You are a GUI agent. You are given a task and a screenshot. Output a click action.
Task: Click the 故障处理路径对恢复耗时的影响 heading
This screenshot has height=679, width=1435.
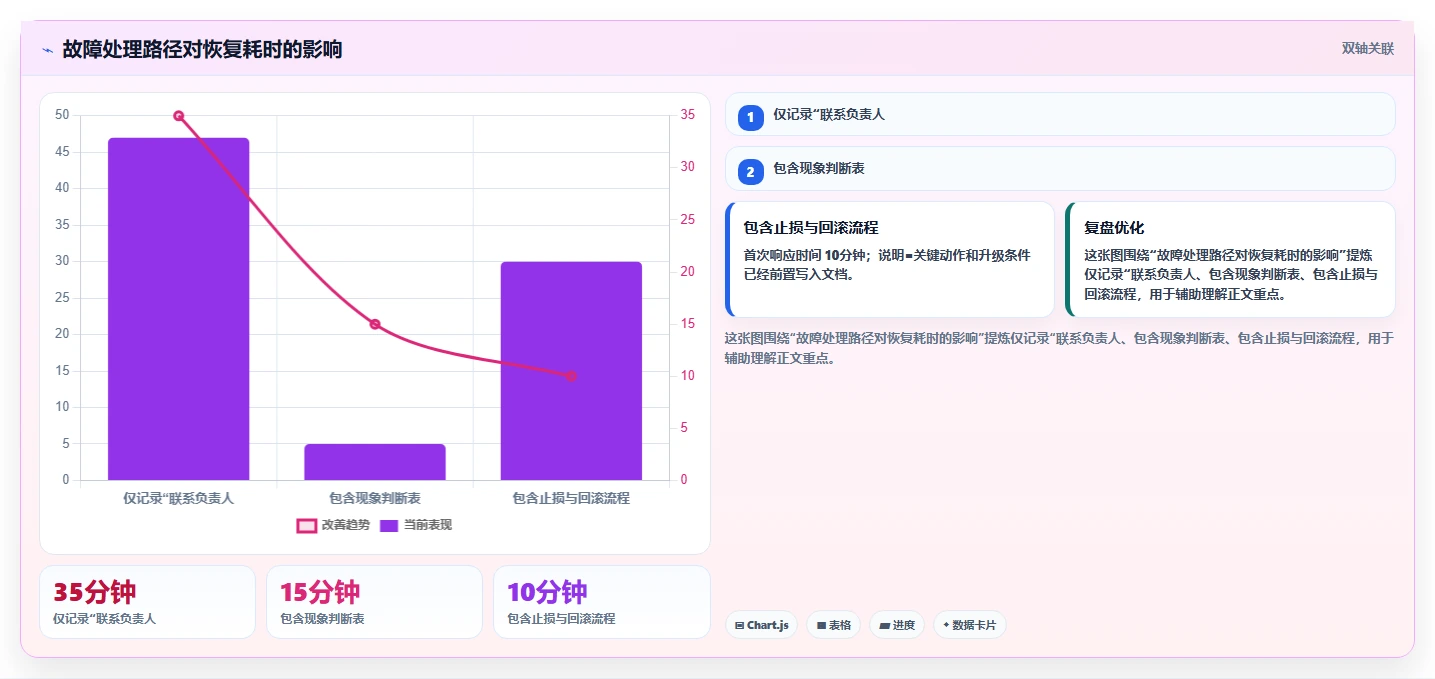tap(202, 49)
